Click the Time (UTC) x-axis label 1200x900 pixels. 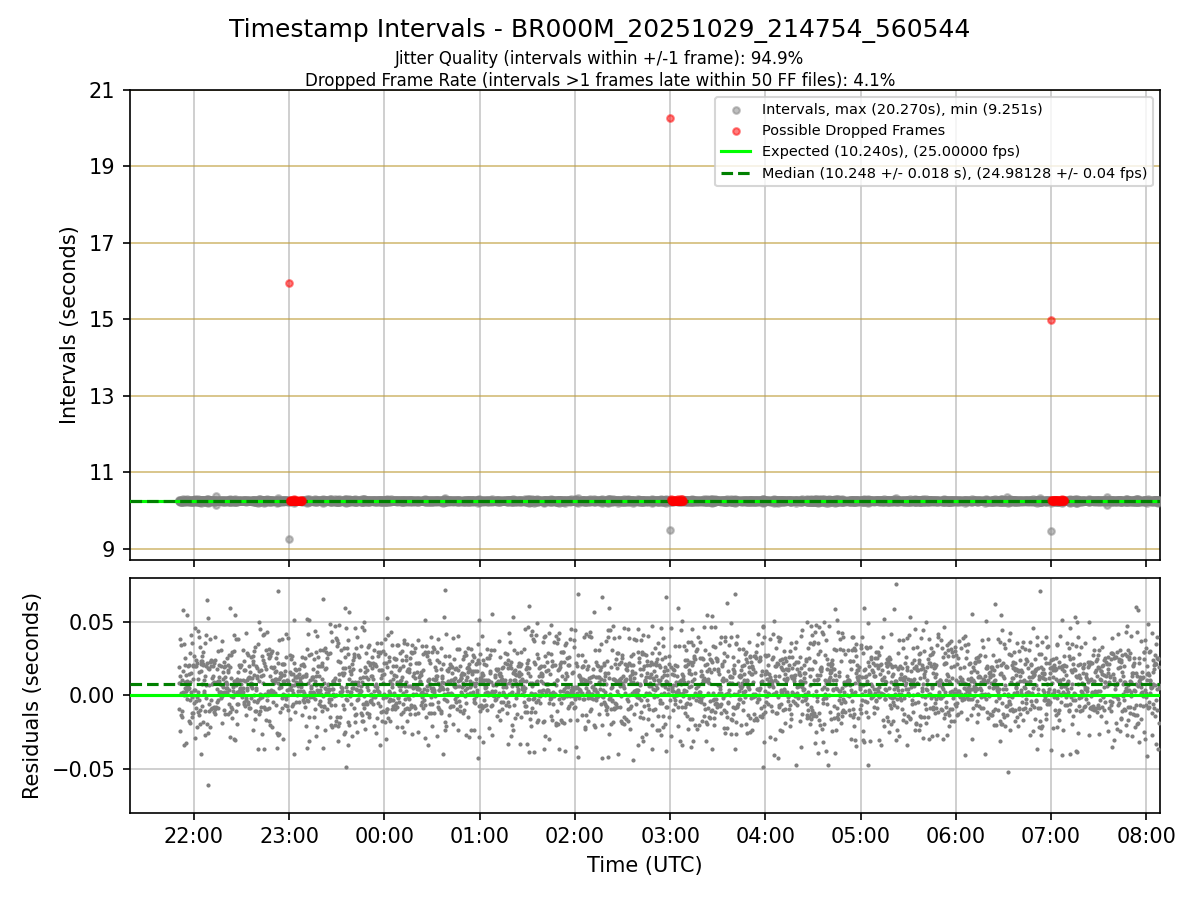pos(644,864)
